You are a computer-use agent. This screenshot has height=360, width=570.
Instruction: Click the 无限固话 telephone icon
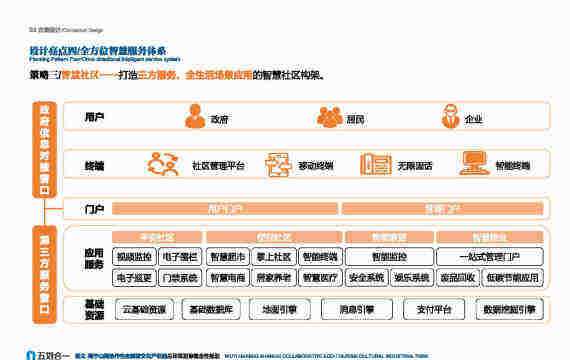pyautogui.click(x=376, y=164)
